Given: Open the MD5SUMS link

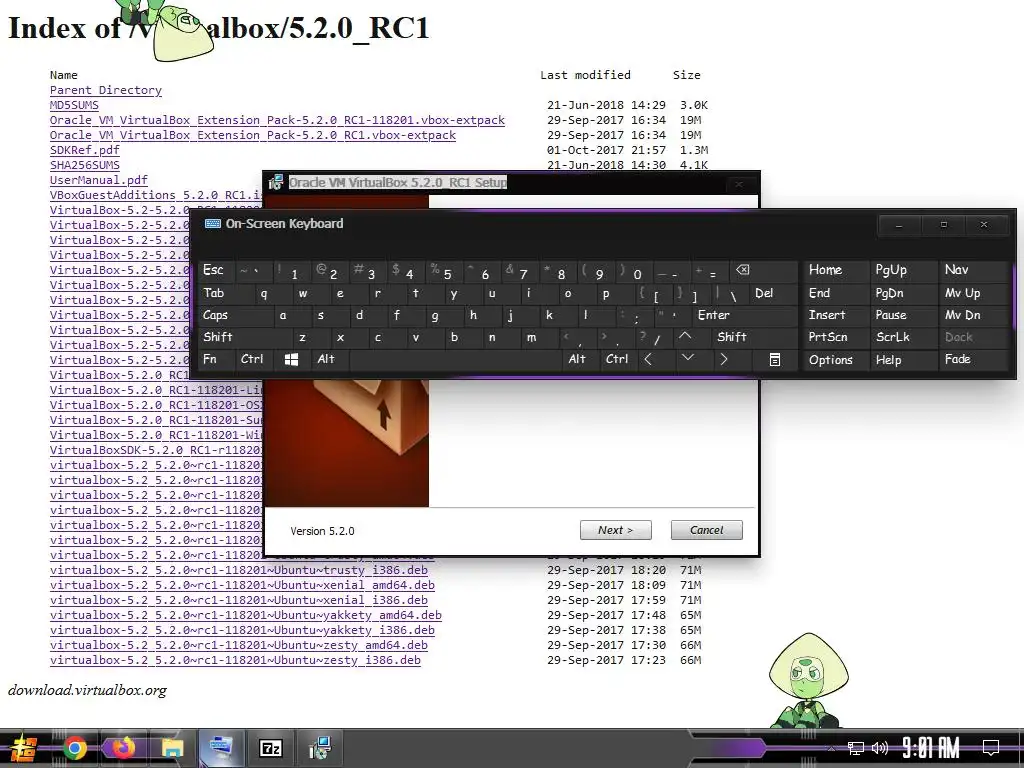Looking at the screenshot, I should (x=74, y=105).
